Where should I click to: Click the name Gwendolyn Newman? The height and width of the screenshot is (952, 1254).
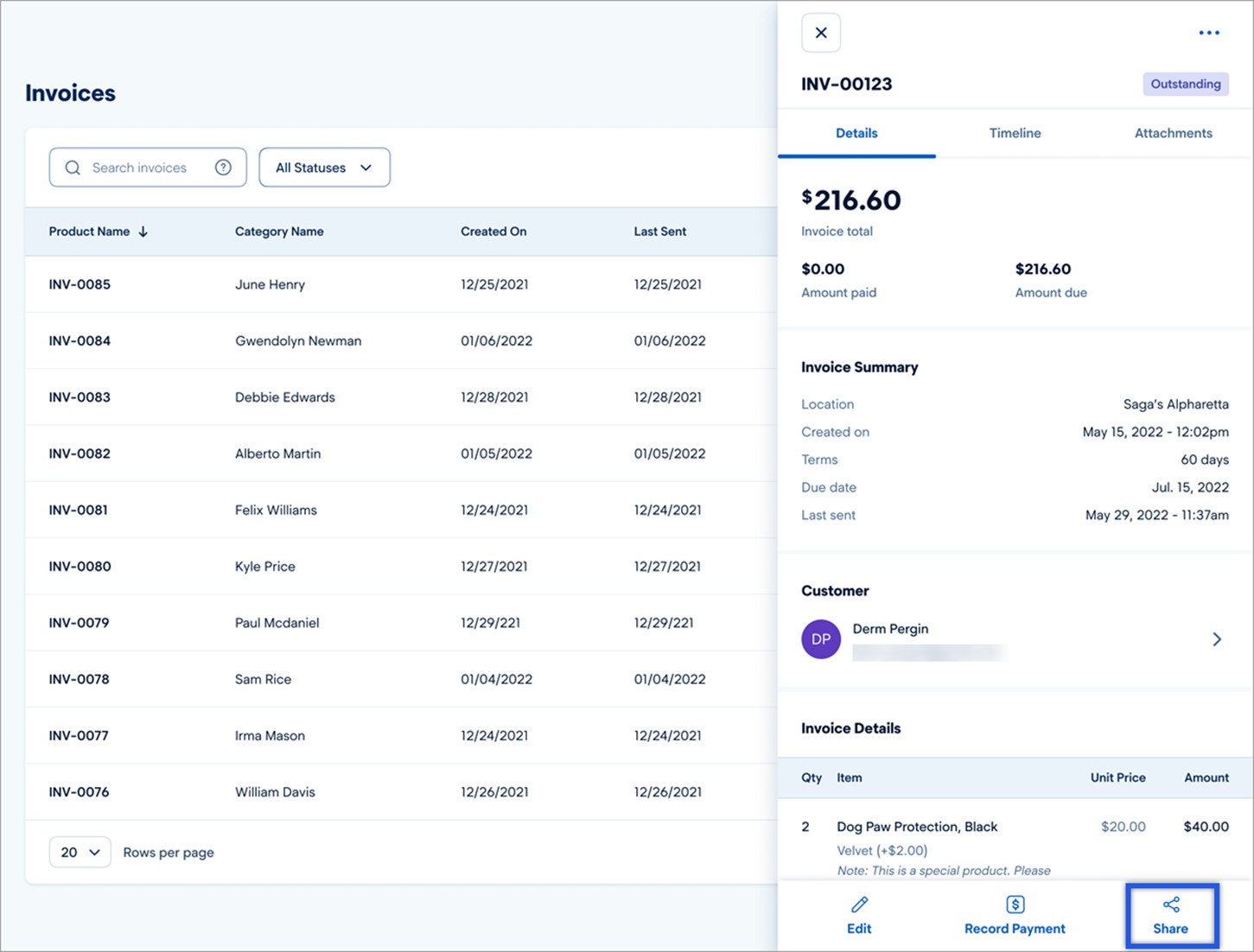(298, 340)
